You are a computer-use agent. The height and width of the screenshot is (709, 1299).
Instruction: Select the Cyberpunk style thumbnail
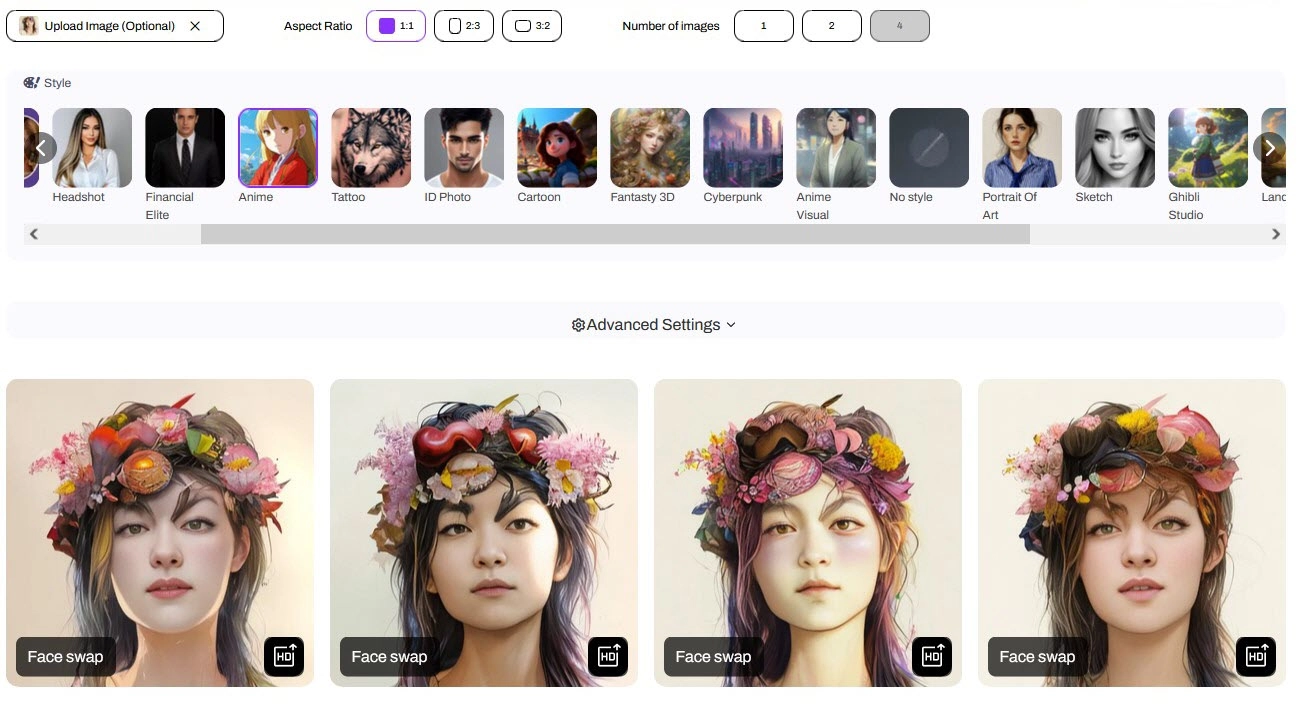click(743, 148)
